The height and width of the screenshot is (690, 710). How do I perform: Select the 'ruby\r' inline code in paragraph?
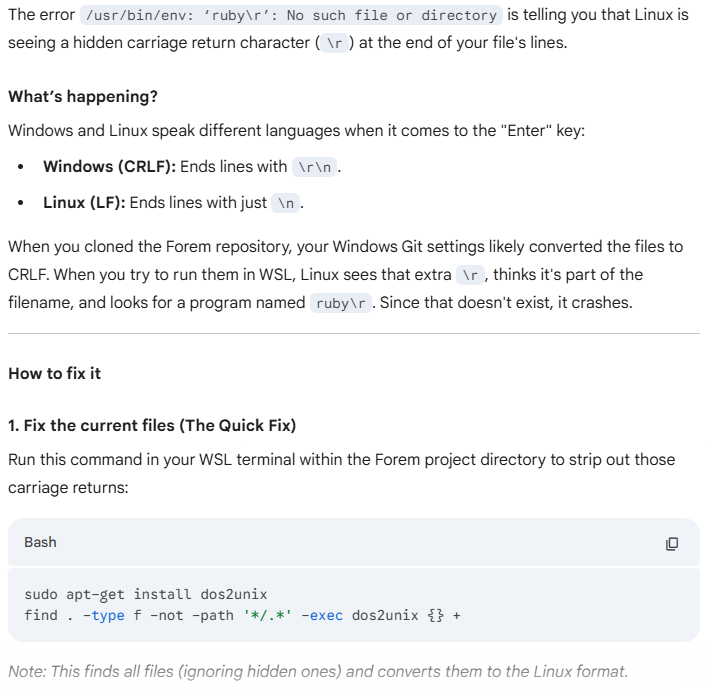[341, 303]
